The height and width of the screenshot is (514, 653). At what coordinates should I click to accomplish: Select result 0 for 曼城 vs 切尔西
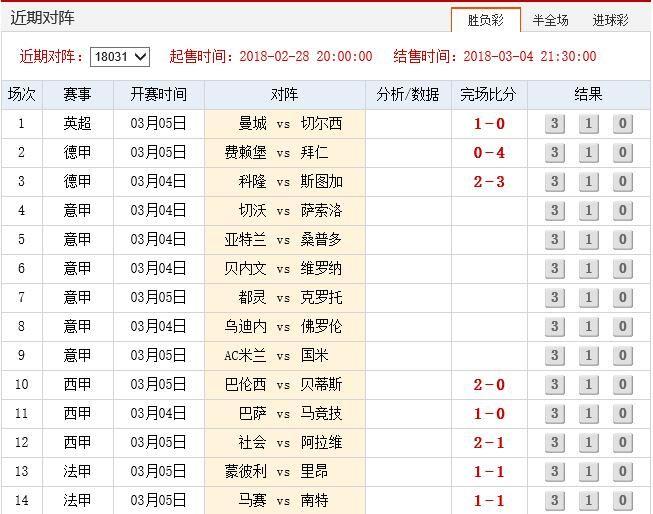623,124
